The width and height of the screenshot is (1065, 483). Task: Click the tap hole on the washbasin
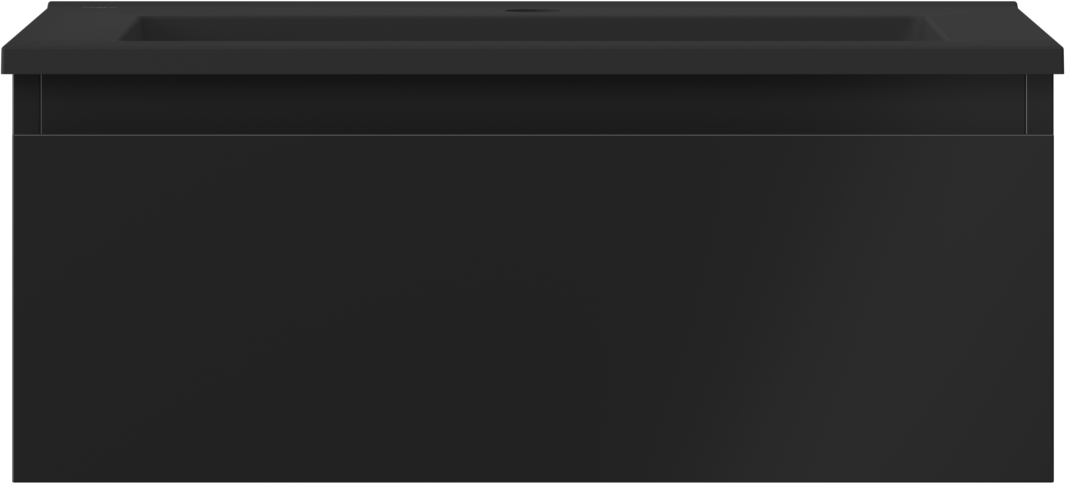[x=532, y=10]
